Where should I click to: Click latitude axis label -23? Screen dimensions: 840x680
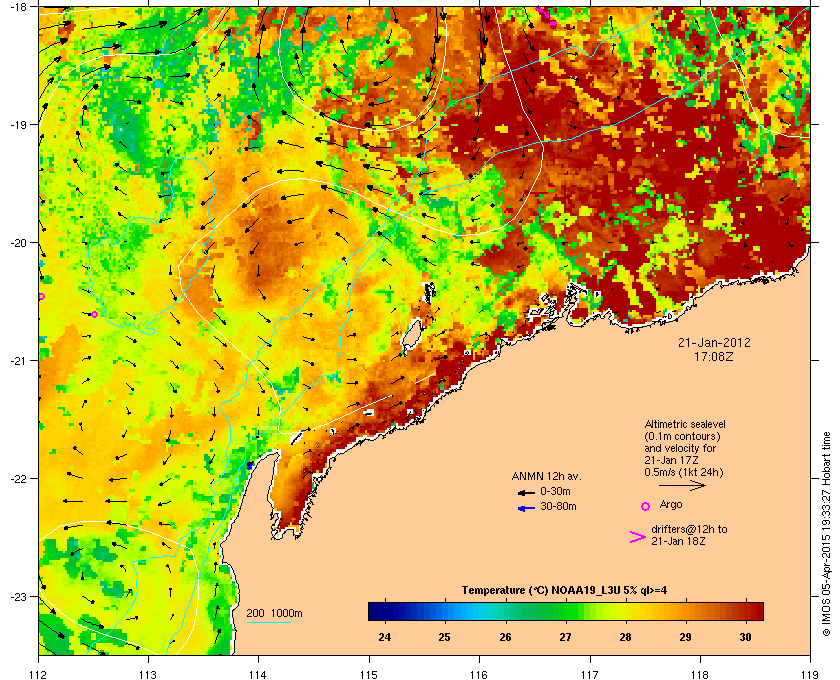click(x=18, y=596)
